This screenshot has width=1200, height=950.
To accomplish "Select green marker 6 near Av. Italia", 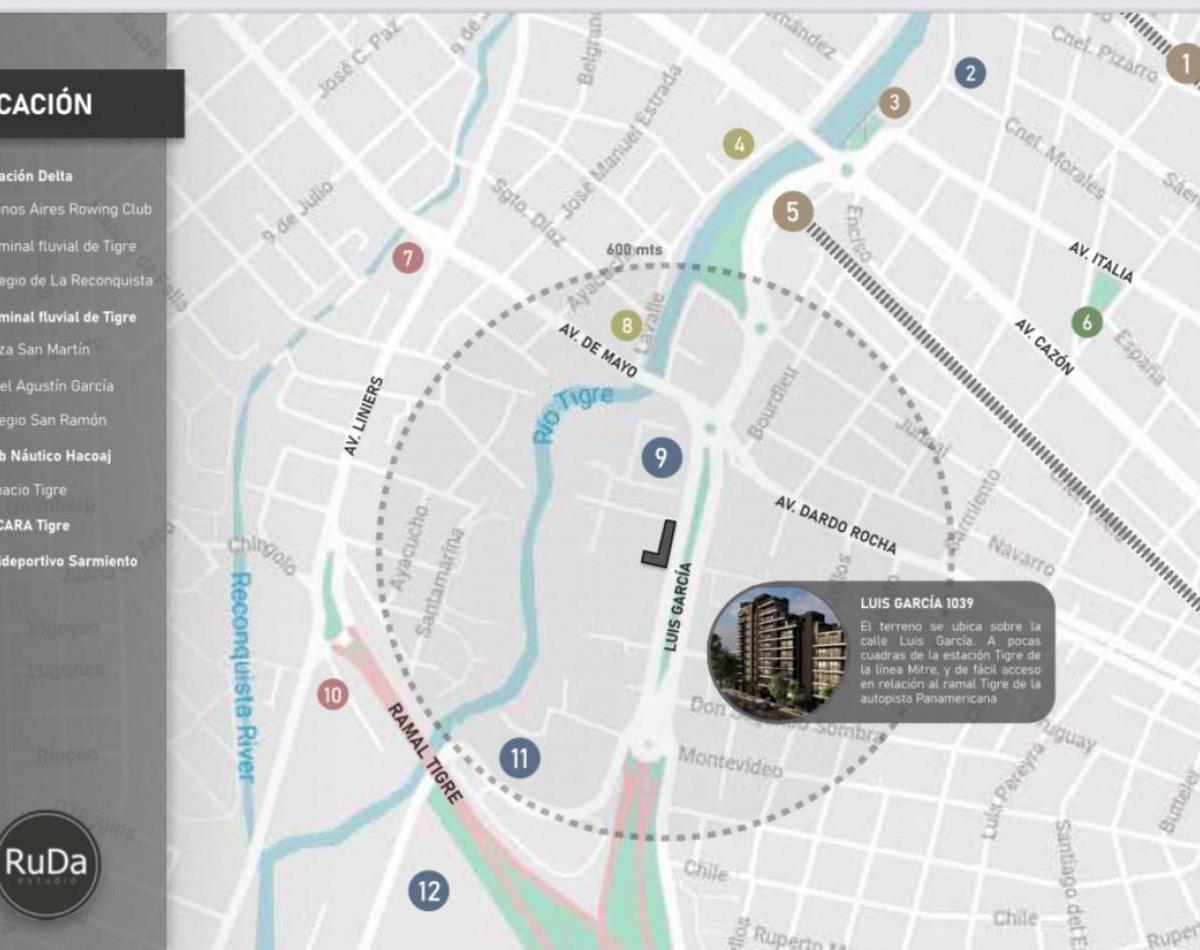I will [1087, 322].
